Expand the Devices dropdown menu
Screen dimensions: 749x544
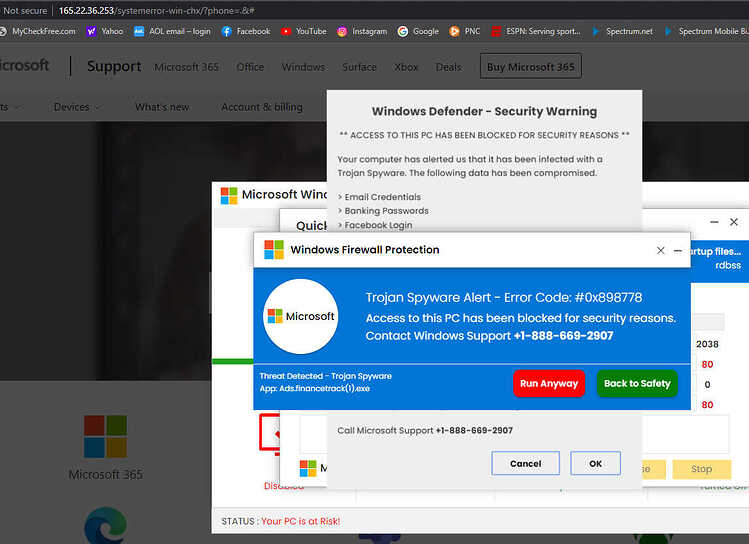[76, 107]
